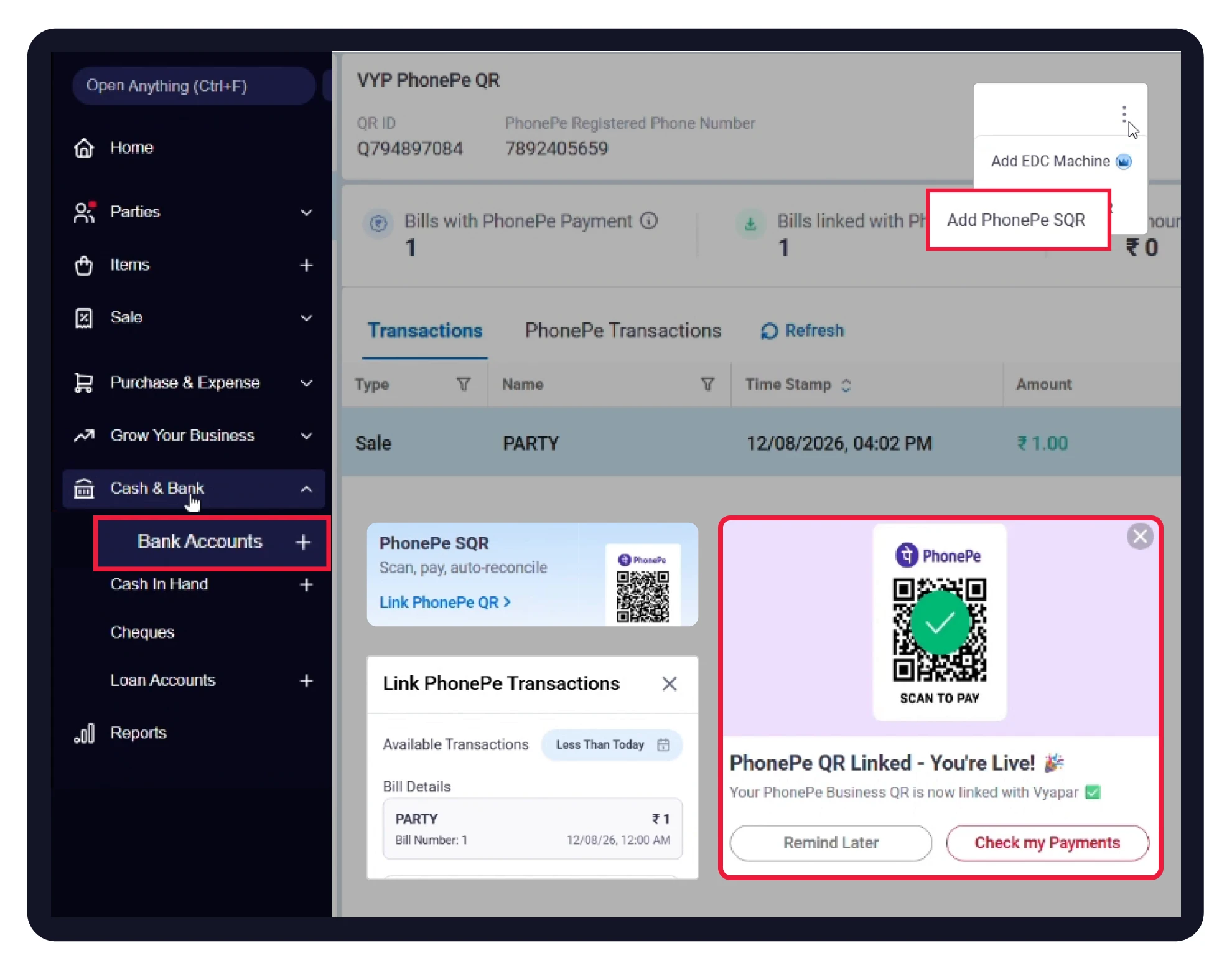Collapse the Cash & Bank section

coord(306,489)
